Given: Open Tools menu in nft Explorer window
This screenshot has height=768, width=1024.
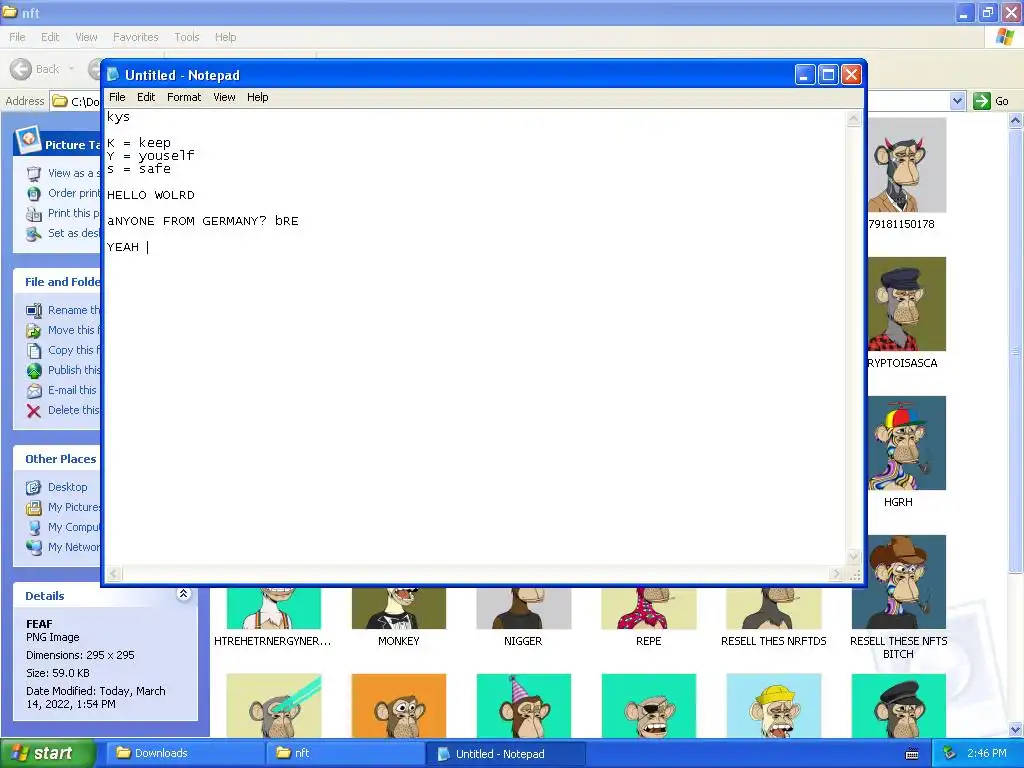Looking at the screenshot, I should click(x=186, y=37).
